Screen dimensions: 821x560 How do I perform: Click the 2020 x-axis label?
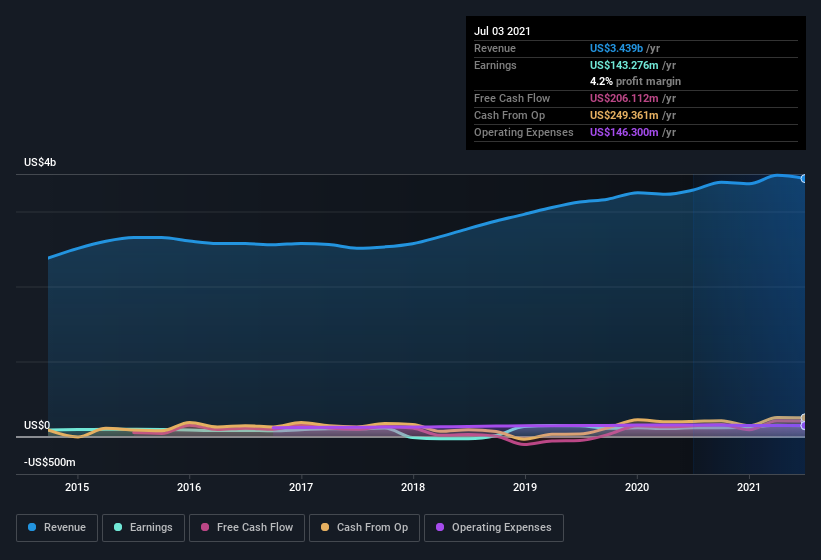637,487
